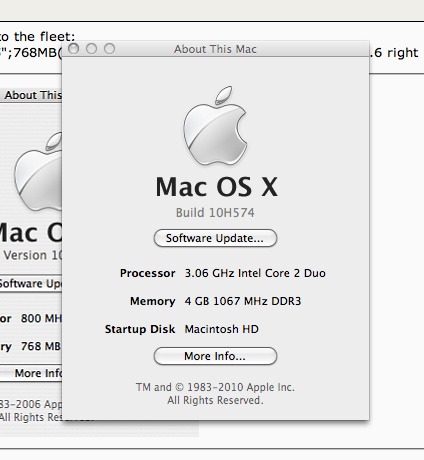The image size is (424, 460).
Task: Click the 'to the fleet:' text line
Action: [38, 36]
